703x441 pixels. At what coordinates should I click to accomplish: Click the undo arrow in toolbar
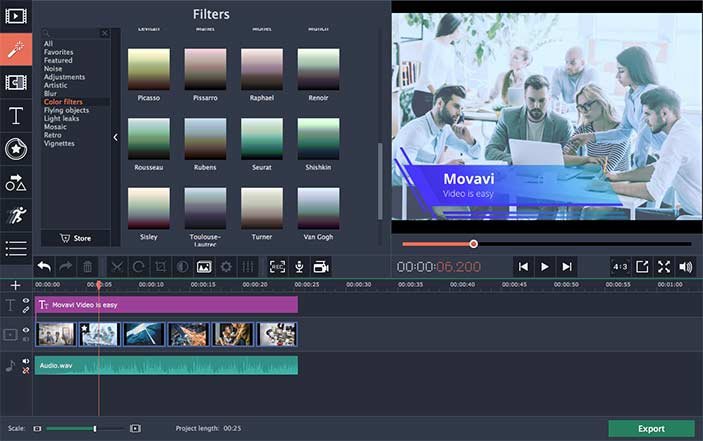pyautogui.click(x=44, y=267)
